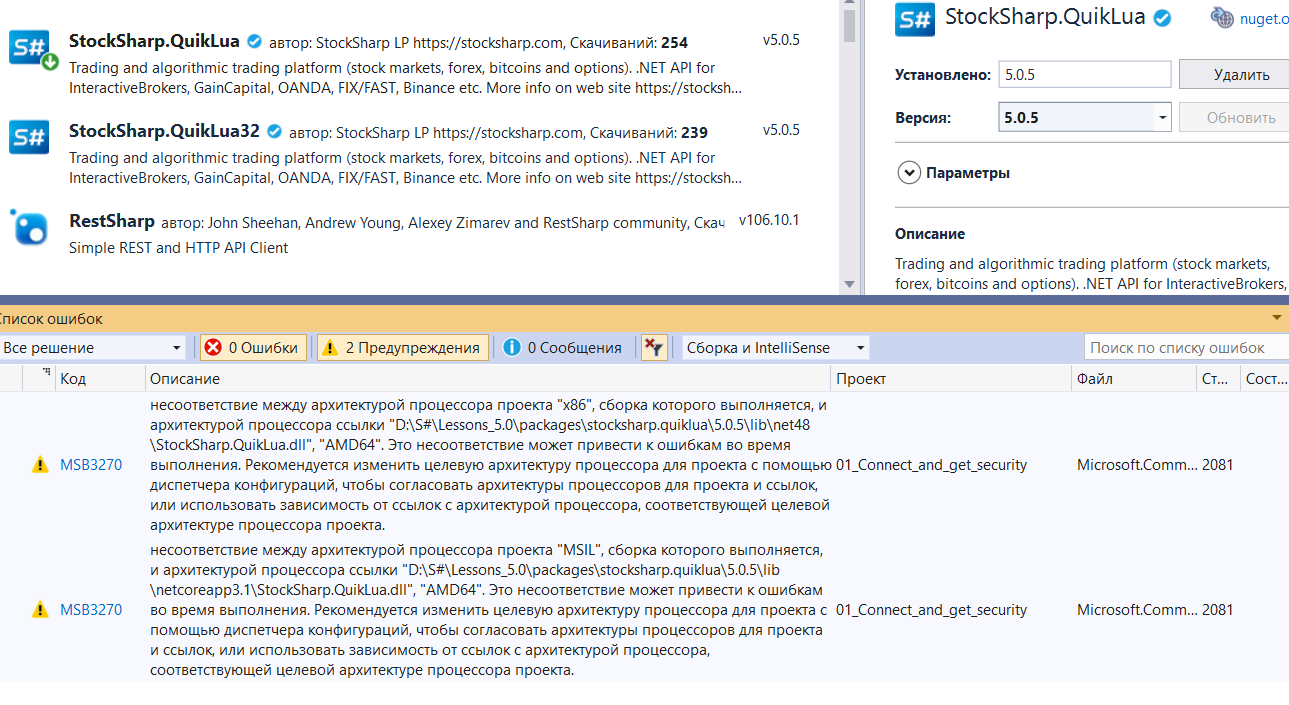1289x705 pixels.
Task: Open the Все решение scope dropdown
Action: 94,347
